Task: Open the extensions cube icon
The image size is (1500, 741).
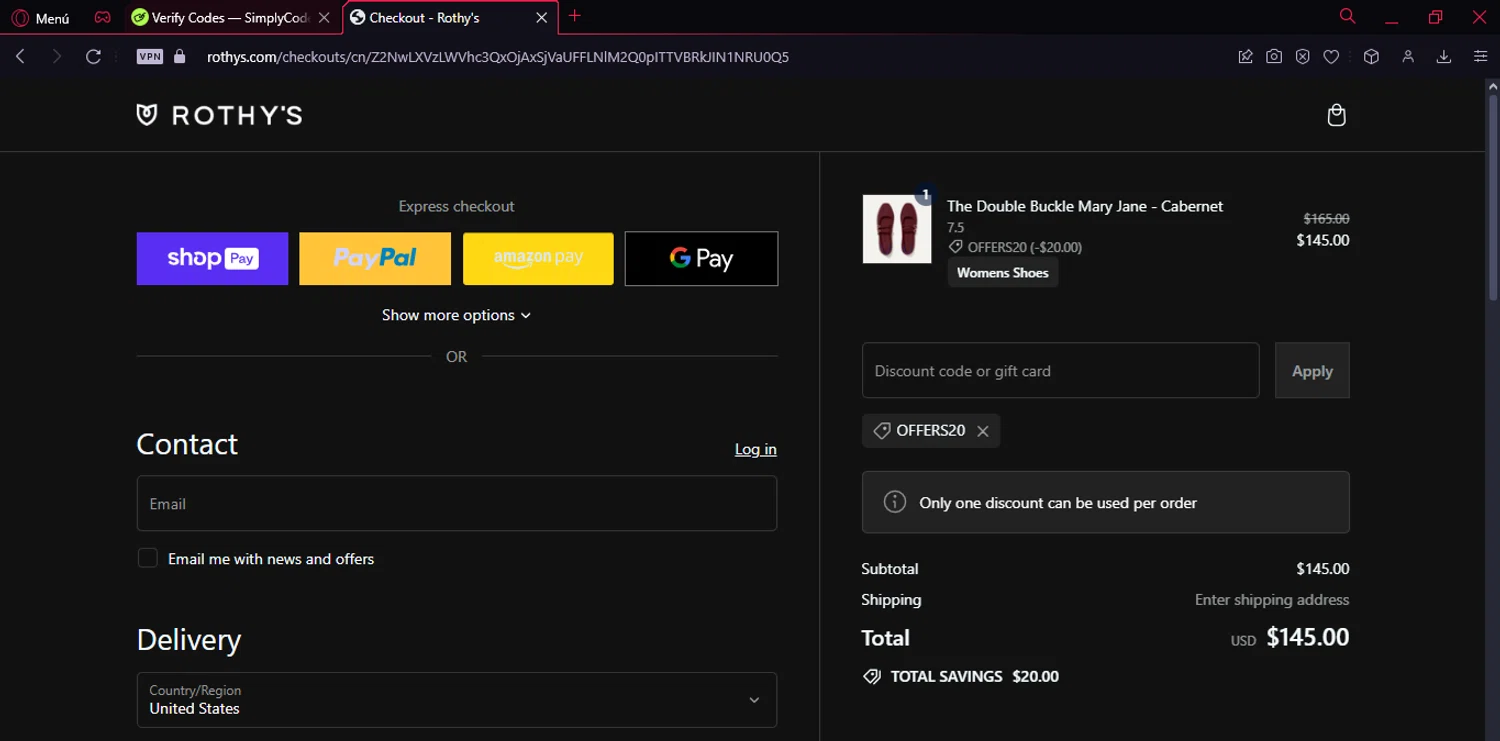Action: [x=1371, y=57]
